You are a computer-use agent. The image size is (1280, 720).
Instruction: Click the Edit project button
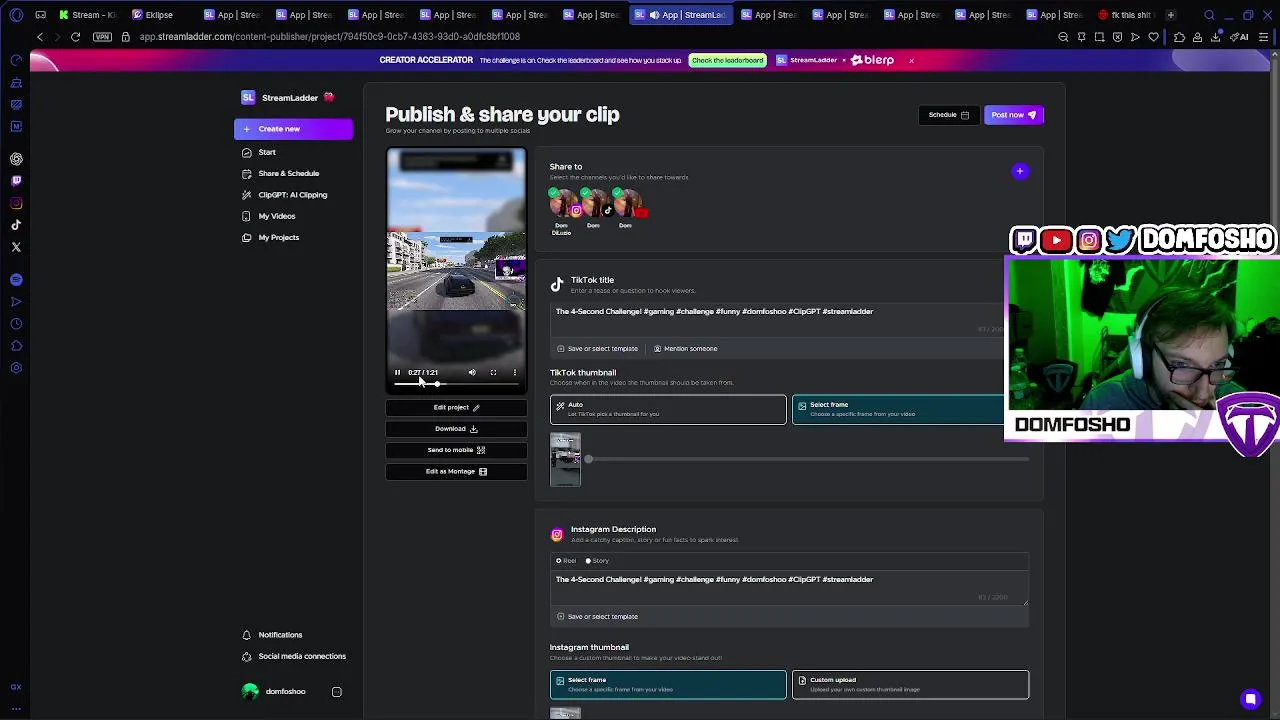tap(456, 407)
